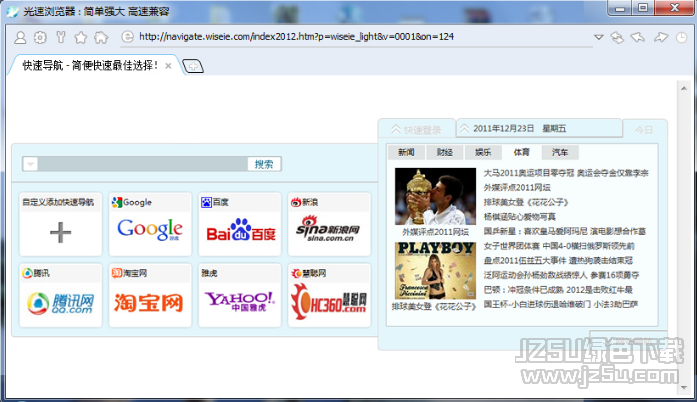Open headline 杨棋涵贴心爱物写真
697x402 pixels.
point(520,217)
